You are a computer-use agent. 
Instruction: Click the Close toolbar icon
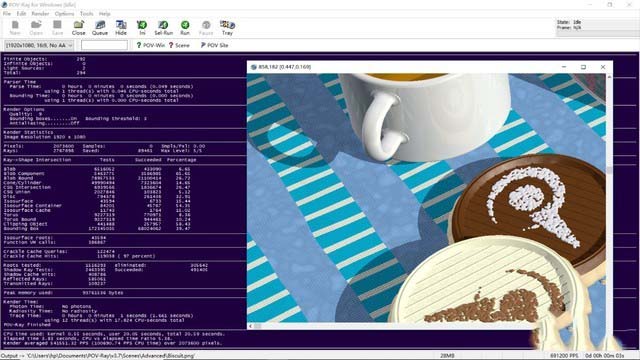(x=78, y=28)
